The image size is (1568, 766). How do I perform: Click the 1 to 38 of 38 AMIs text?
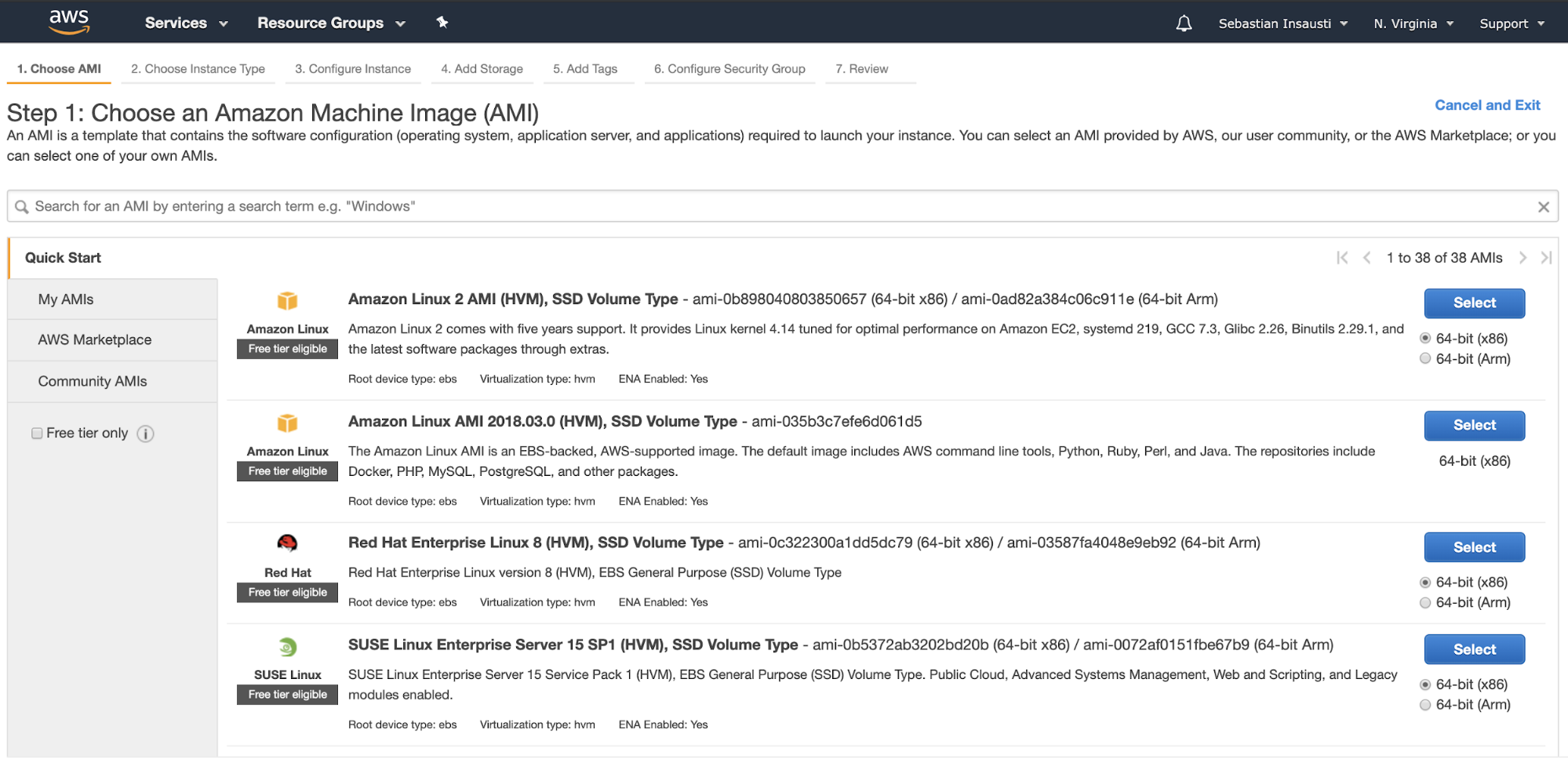tap(1444, 258)
